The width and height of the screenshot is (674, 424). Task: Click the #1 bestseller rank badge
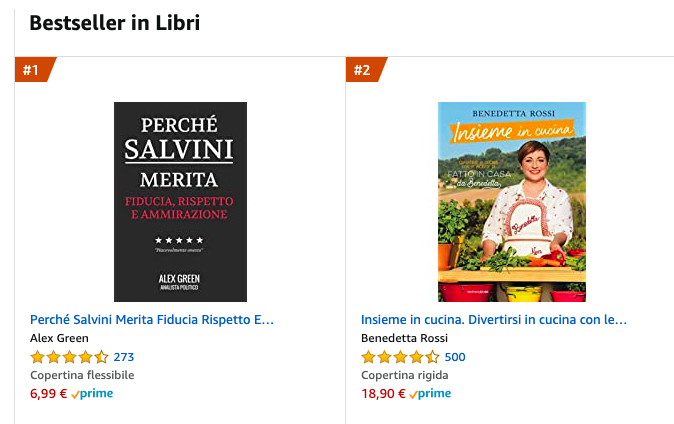32,70
